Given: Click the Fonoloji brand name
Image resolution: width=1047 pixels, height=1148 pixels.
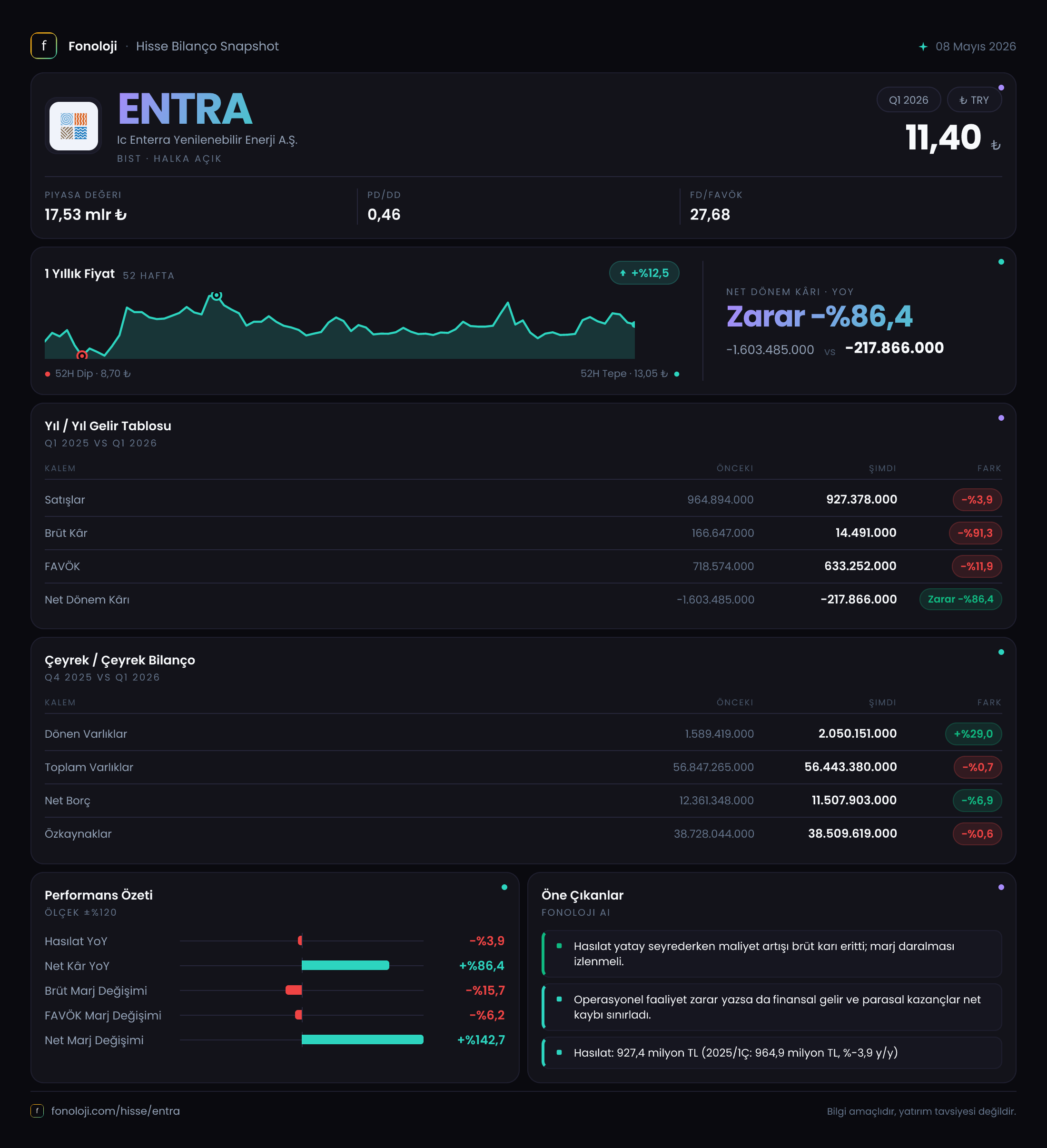Looking at the screenshot, I should pyautogui.click(x=93, y=46).
